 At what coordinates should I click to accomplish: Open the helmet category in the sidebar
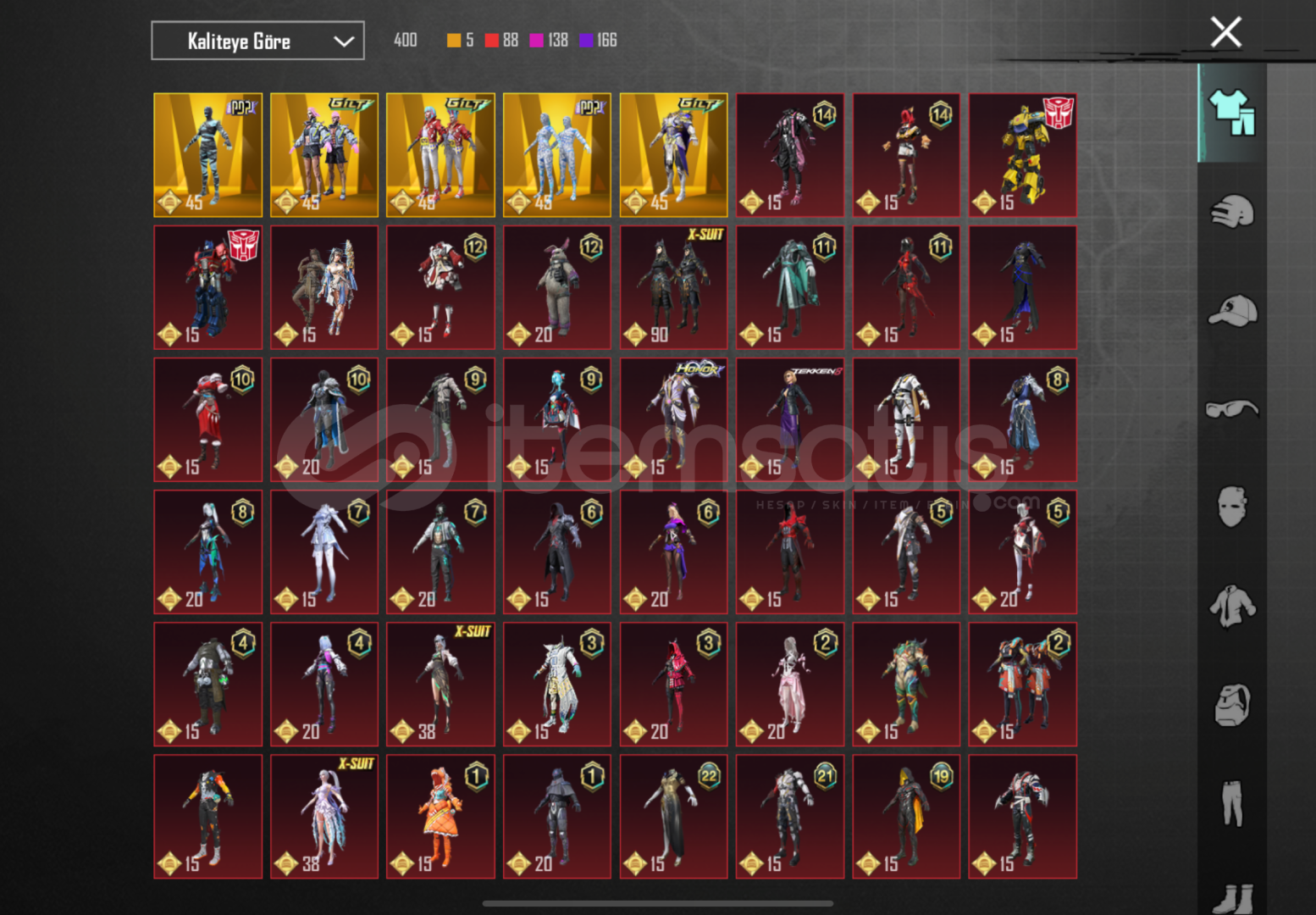click(1232, 211)
